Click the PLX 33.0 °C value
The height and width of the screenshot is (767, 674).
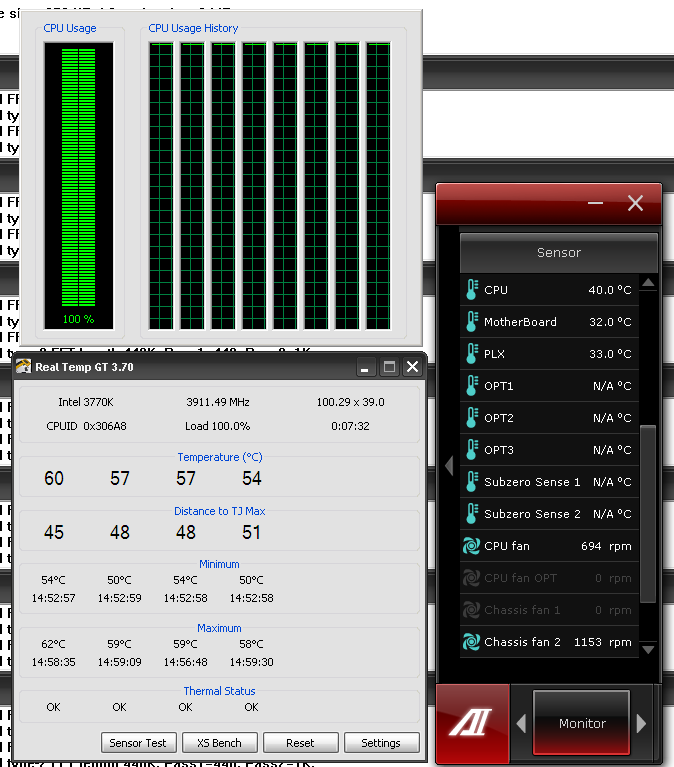609,354
